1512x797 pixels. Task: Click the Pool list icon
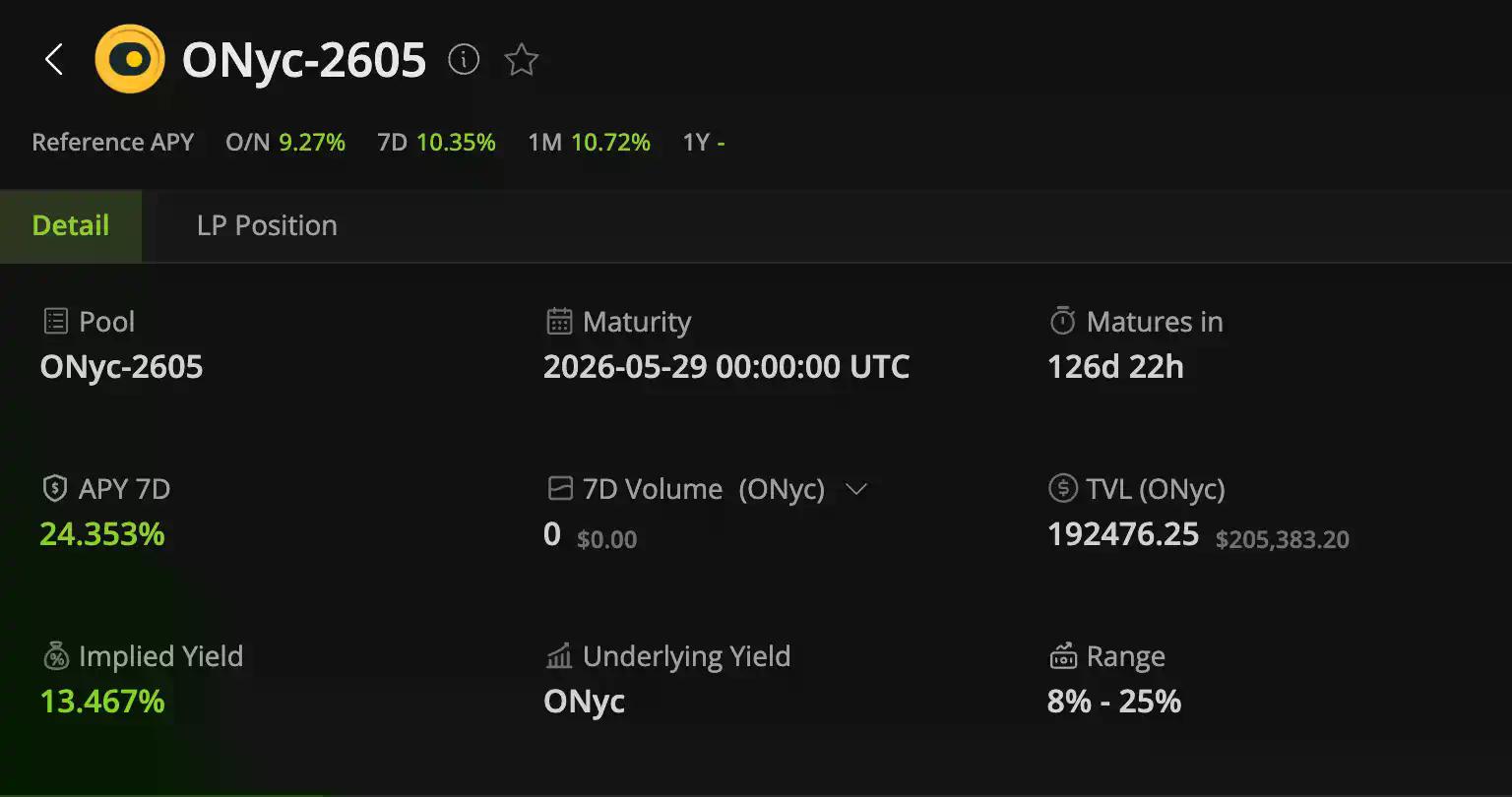click(x=55, y=322)
